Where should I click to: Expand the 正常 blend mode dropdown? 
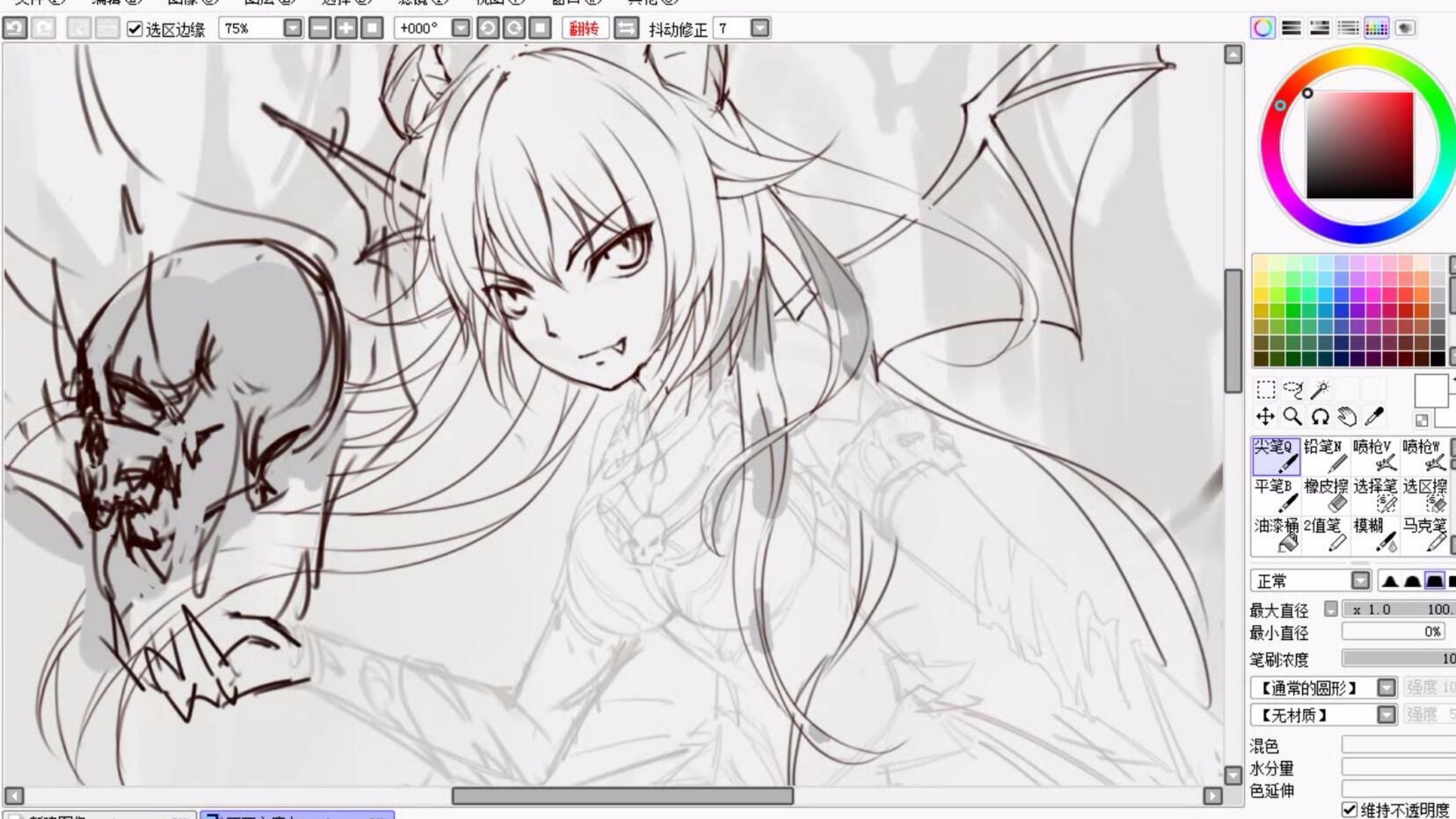pyautogui.click(x=1361, y=580)
